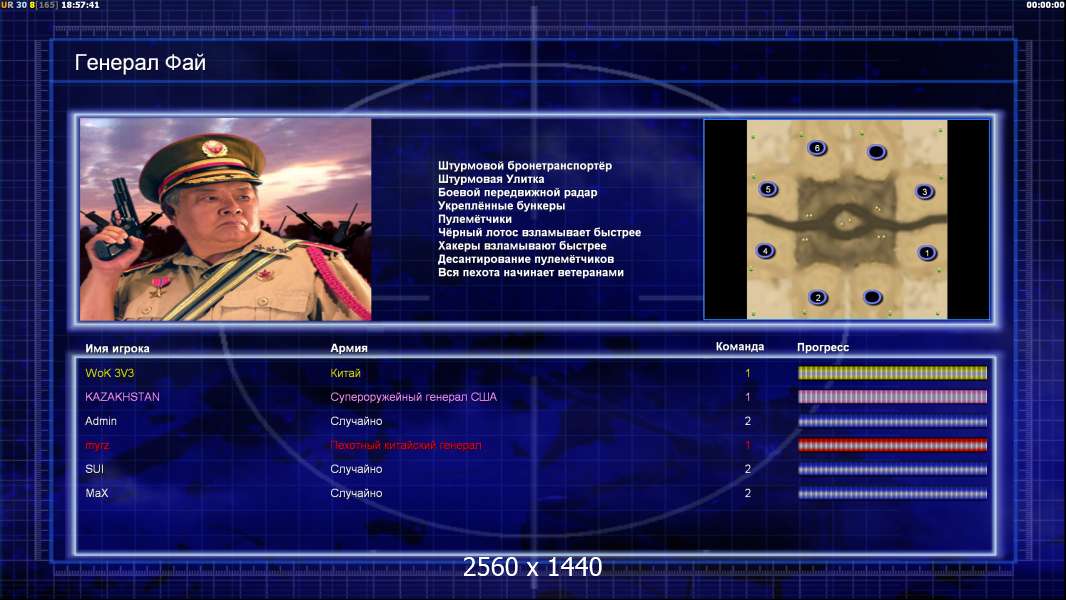Screen dimensions: 1066x600
Task: Click "Вся пехота начинает ветеранами"
Action: pos(530,272)
